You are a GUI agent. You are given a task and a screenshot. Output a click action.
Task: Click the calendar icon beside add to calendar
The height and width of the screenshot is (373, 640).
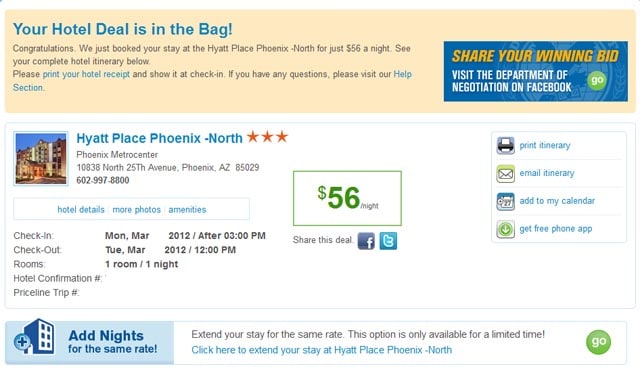[x=505, y=201]
